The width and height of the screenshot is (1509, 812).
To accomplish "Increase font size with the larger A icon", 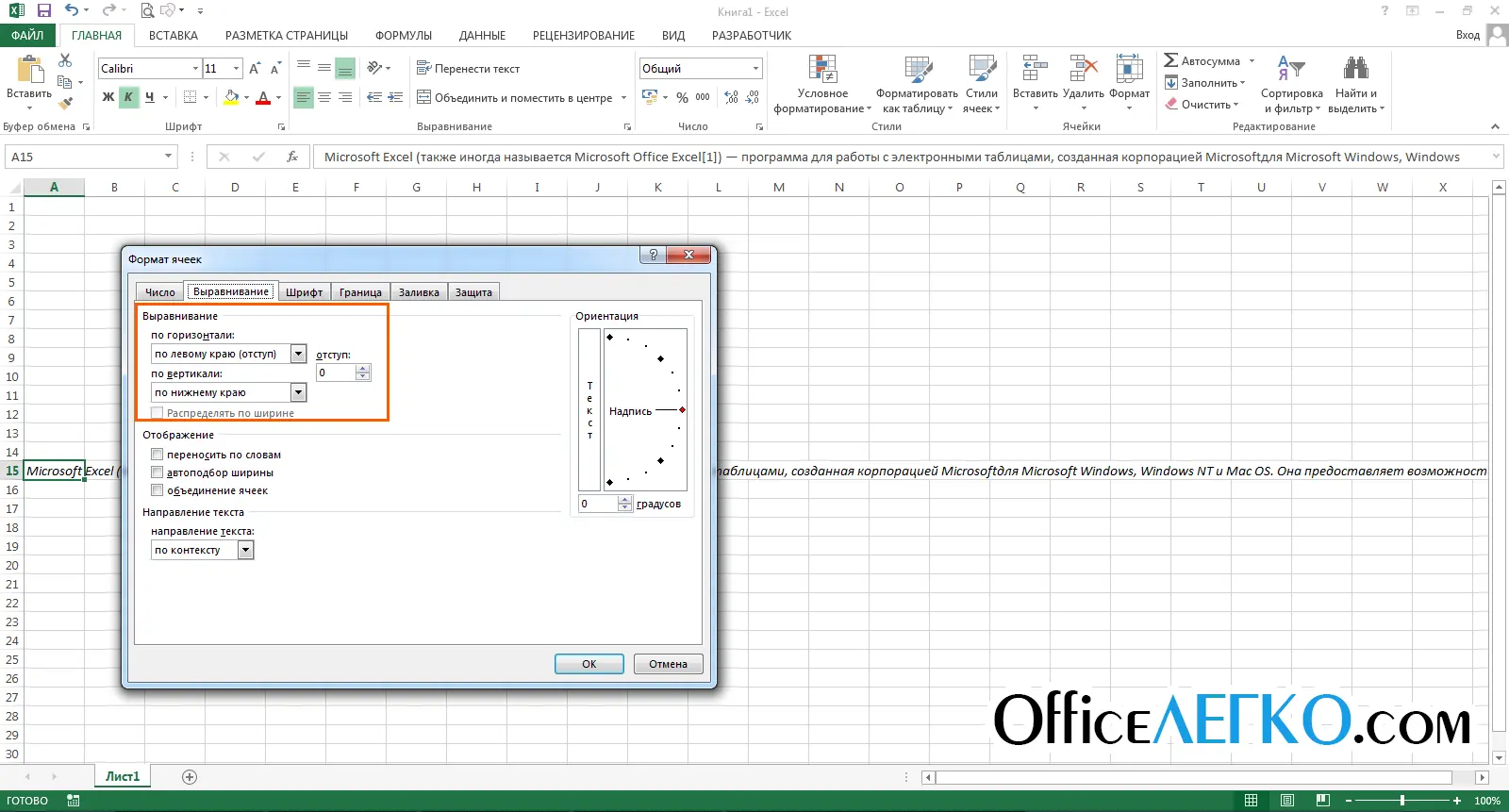I will click(x=255, y=69).
